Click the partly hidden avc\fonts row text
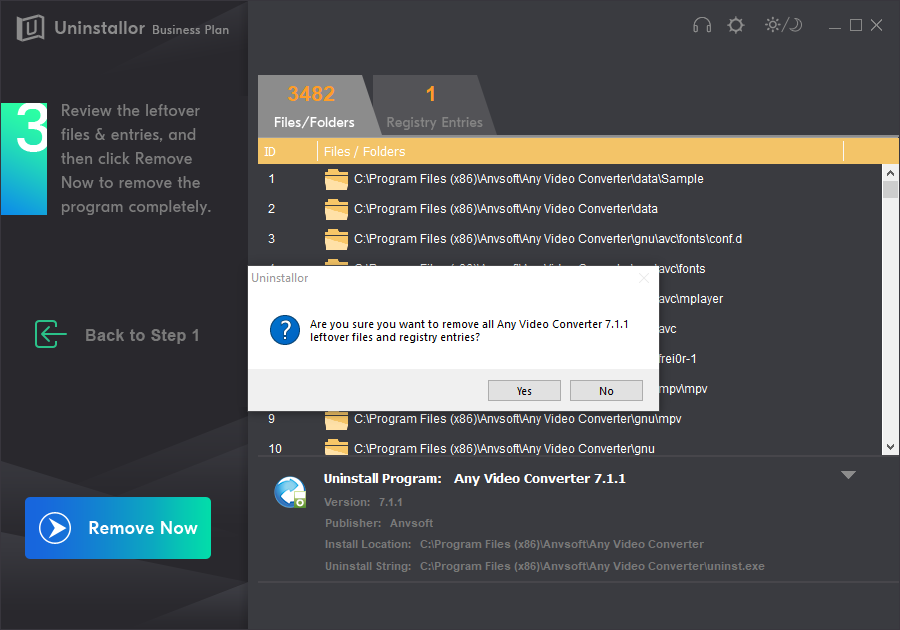Viewport: 900px width, 630px height. click(682, 269)
